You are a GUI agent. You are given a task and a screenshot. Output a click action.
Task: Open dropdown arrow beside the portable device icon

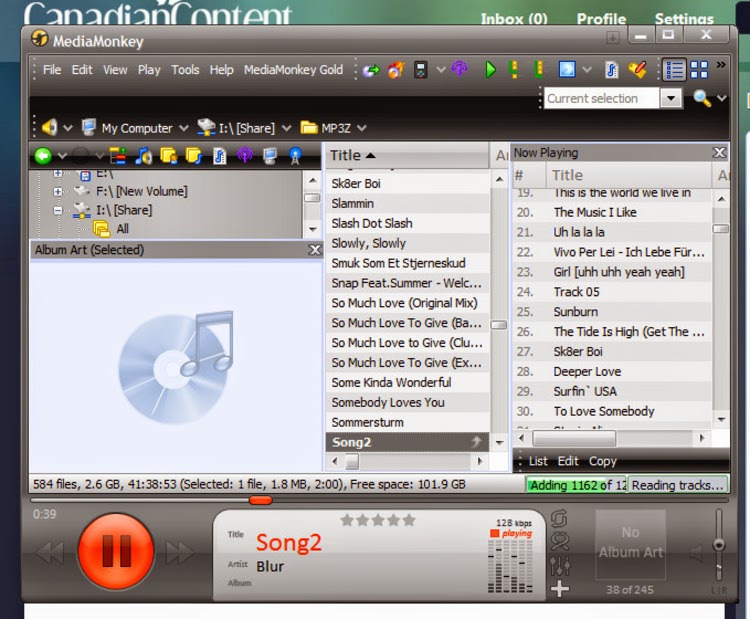click(x=441, y=70)
